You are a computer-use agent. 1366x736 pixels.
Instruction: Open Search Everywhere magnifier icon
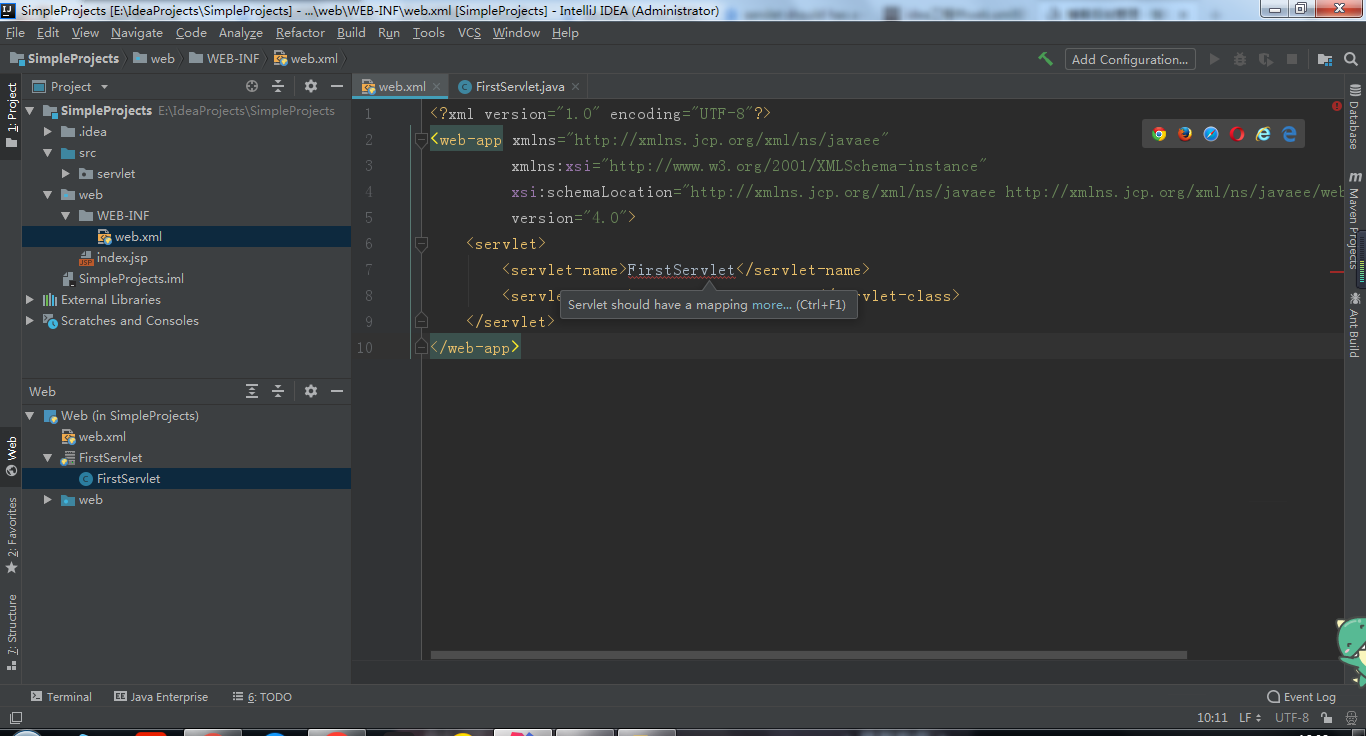pyautogui.click(x=1349, y=59)
